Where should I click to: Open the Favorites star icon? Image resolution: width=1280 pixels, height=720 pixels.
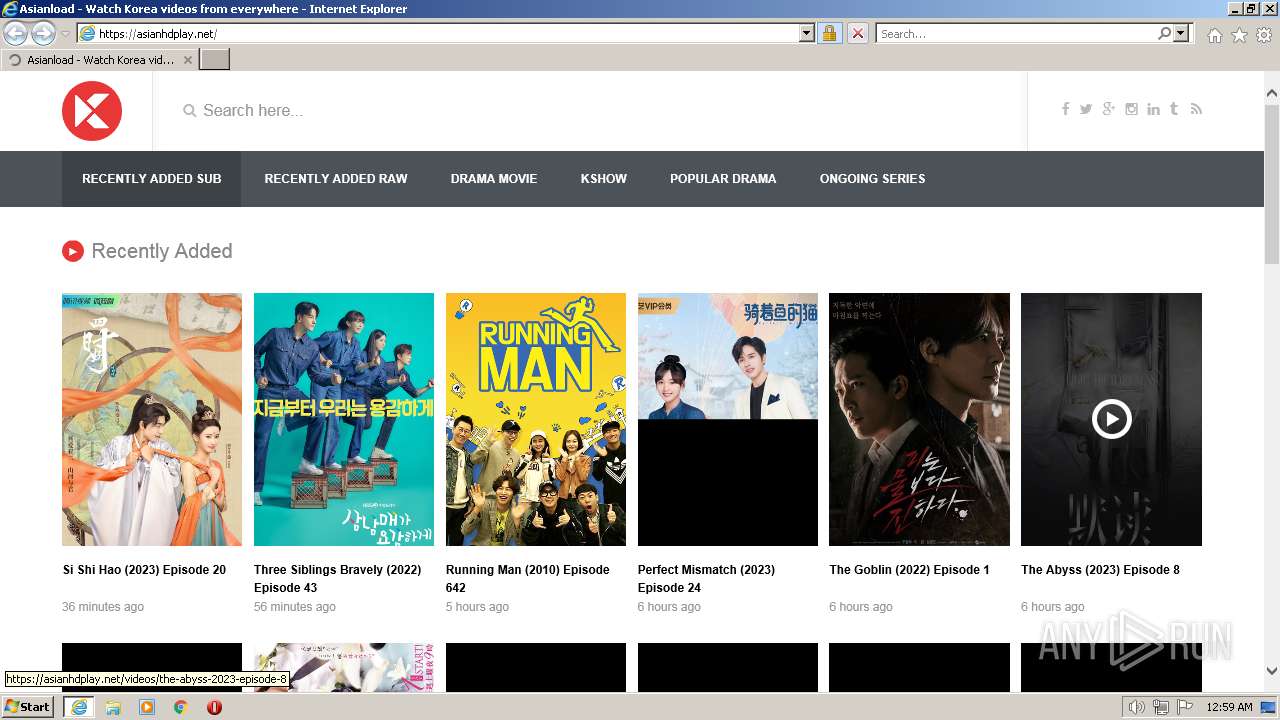pyautogui.click(x=1239, y=35)
